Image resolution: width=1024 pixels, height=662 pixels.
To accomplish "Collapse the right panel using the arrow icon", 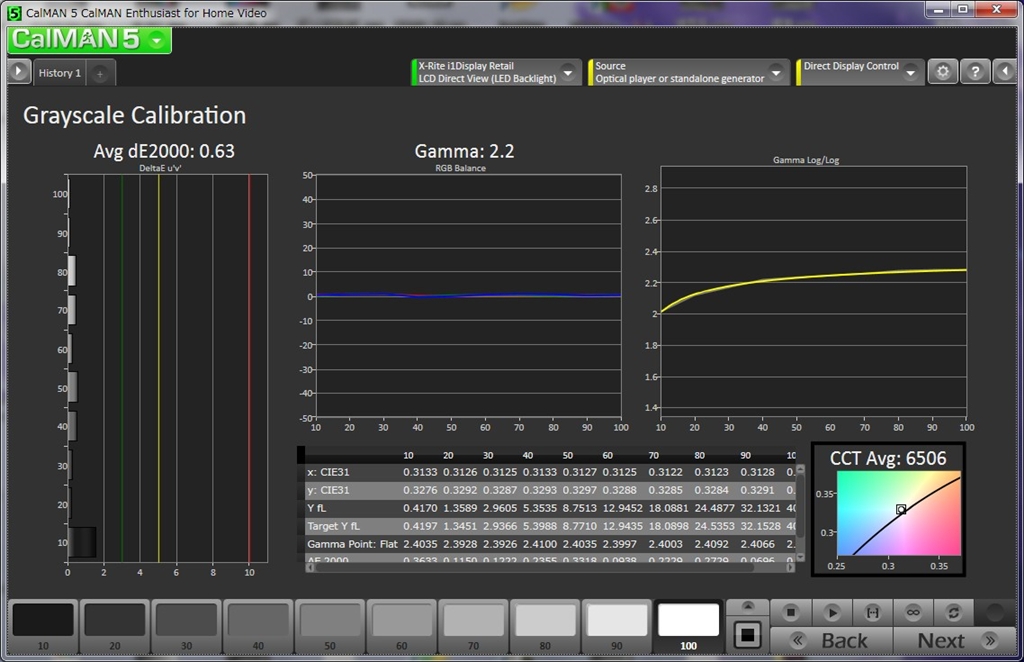I will tap(1006, 72).
